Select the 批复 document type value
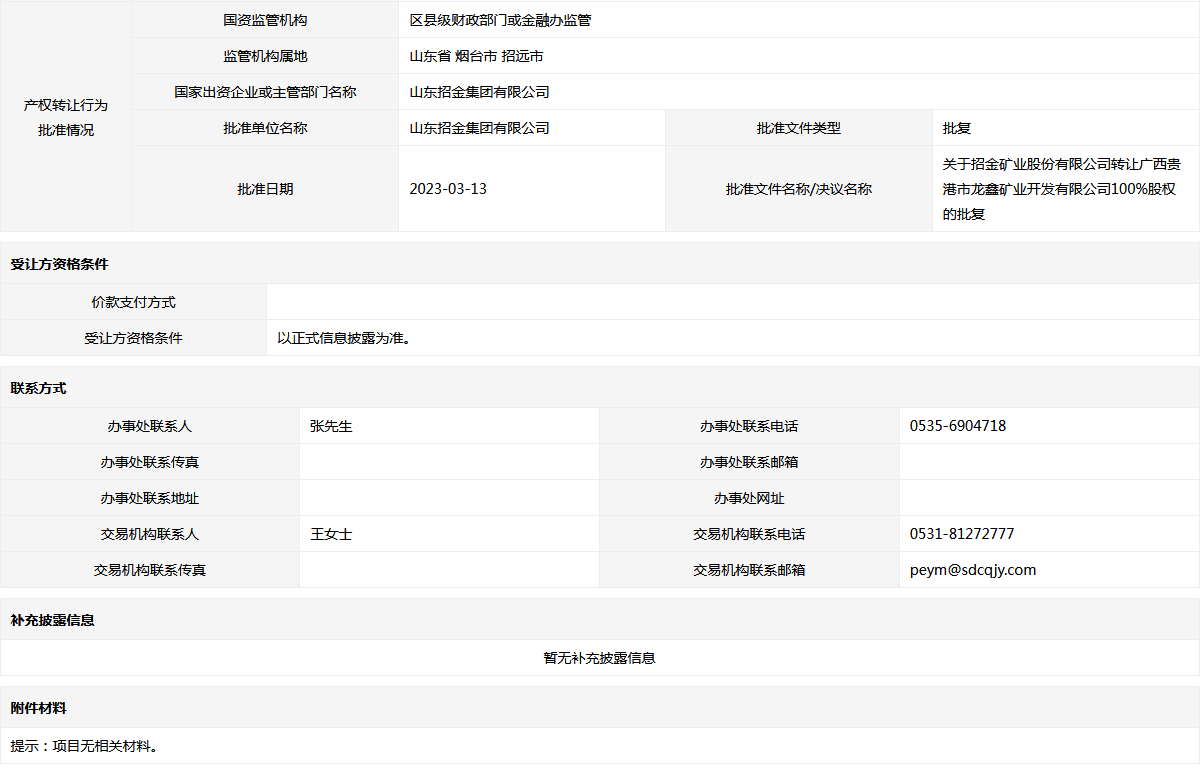The height and width of the screenshot is (769, 1202). click(x=957, y=128)
